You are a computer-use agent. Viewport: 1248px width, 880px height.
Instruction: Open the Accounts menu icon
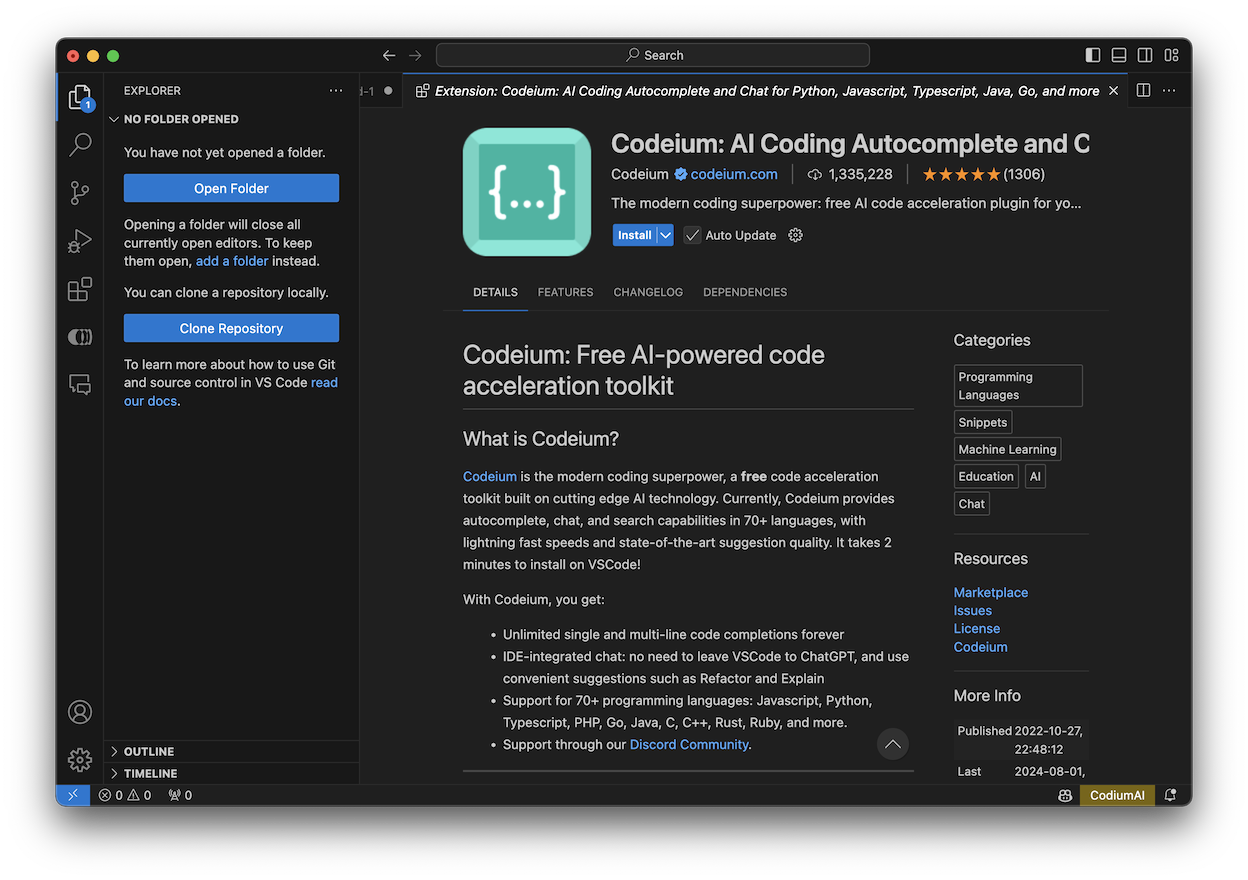(80, 712)
